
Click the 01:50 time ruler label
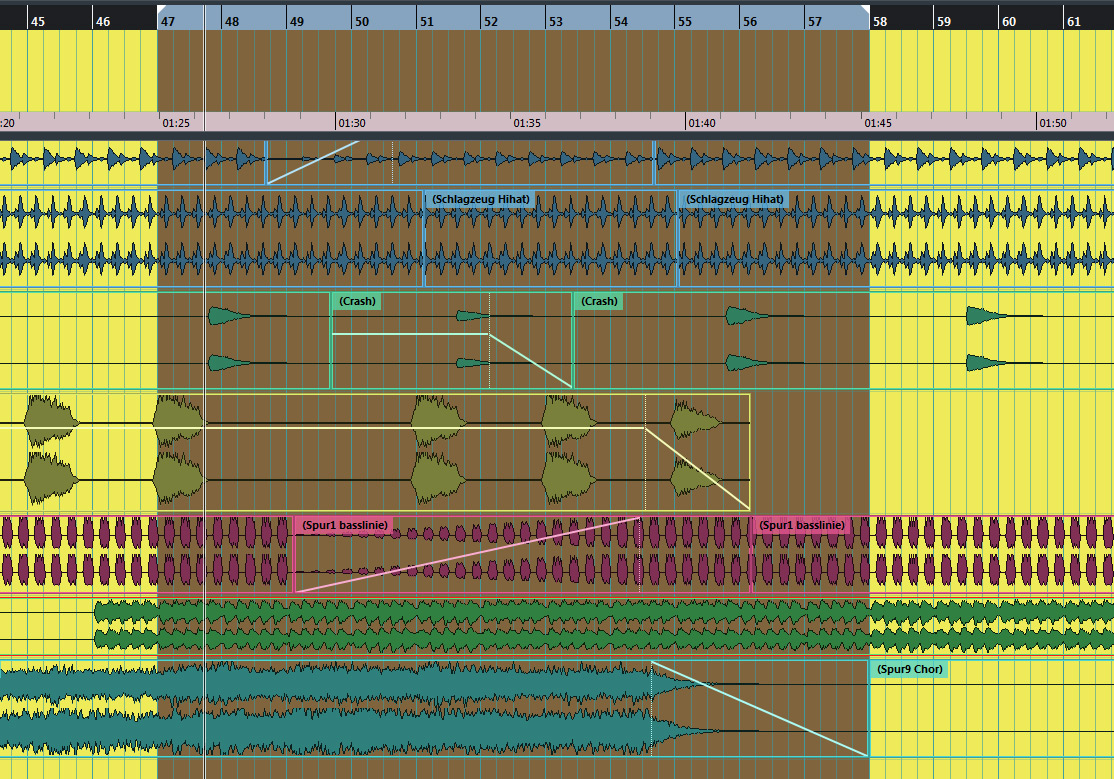point(1053,123)
